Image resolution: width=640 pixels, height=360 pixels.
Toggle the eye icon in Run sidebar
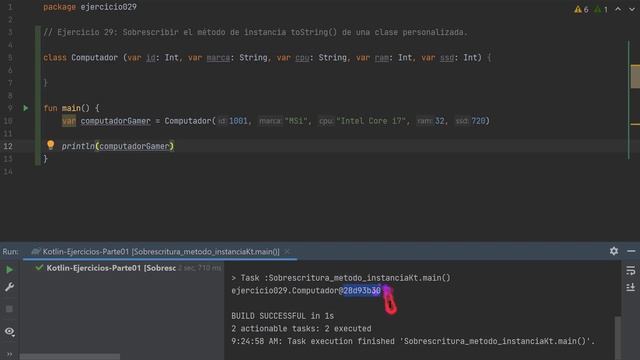tap(9, 331)
